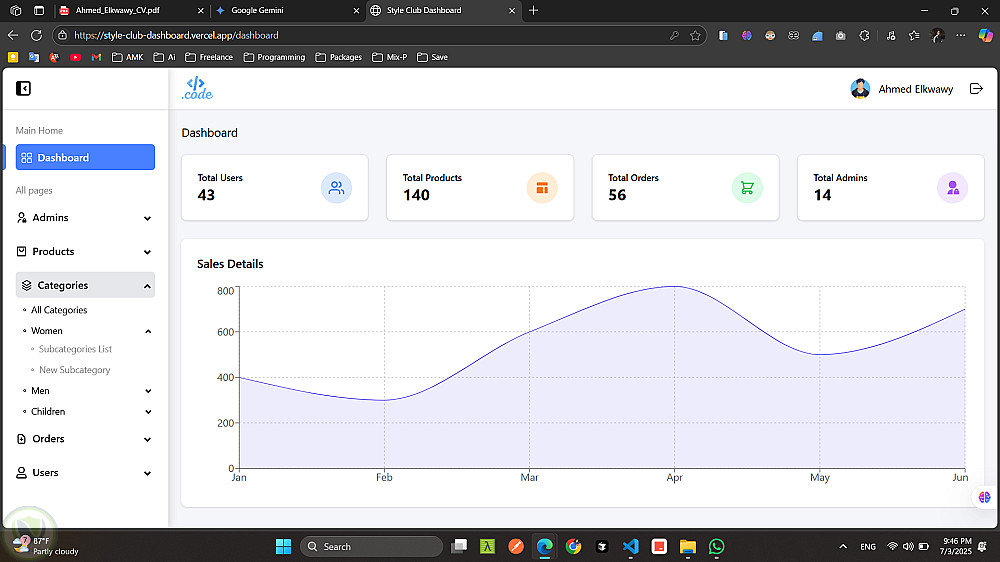Open the AMK bookmarks folder

(128, 57)
